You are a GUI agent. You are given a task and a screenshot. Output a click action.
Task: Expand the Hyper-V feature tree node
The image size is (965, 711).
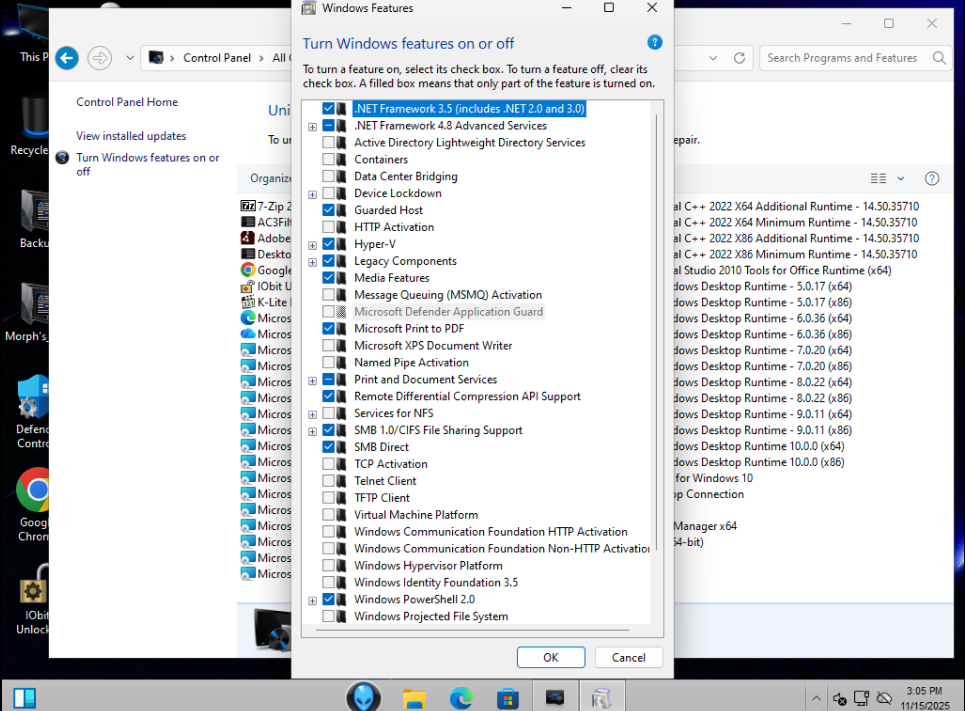(313, 244)
